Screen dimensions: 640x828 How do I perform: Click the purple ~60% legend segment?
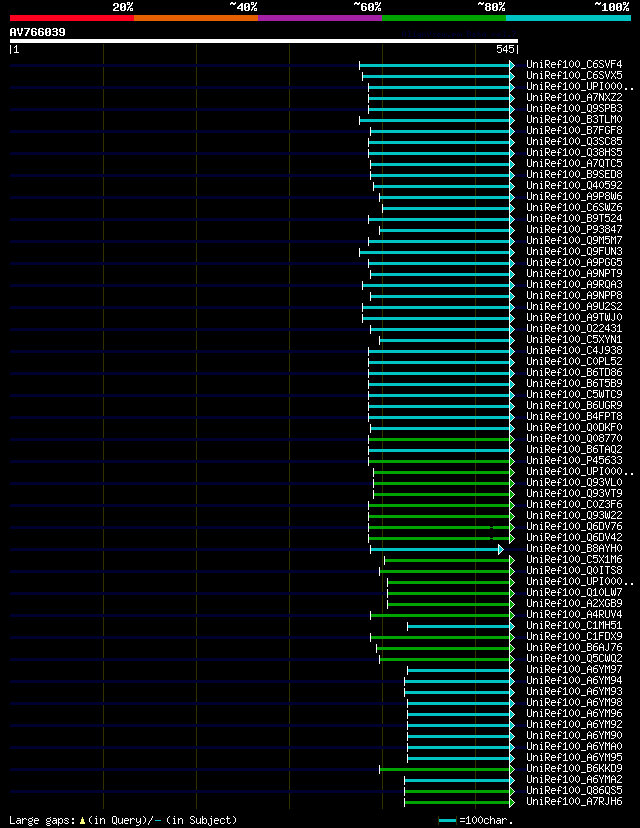point(320,17)
